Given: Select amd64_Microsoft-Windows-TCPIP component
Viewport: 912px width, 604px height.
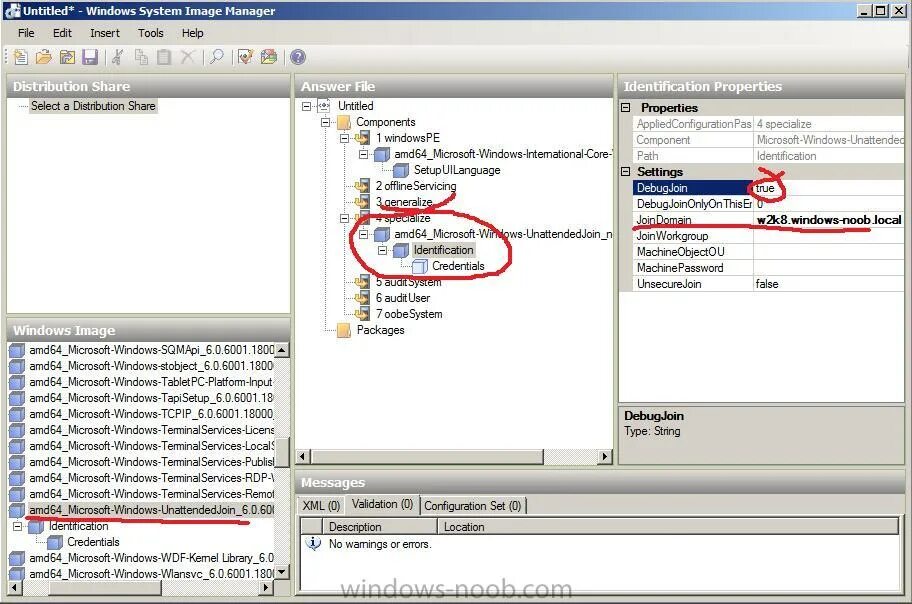Looking at the screenshot, I should [151, 414].
